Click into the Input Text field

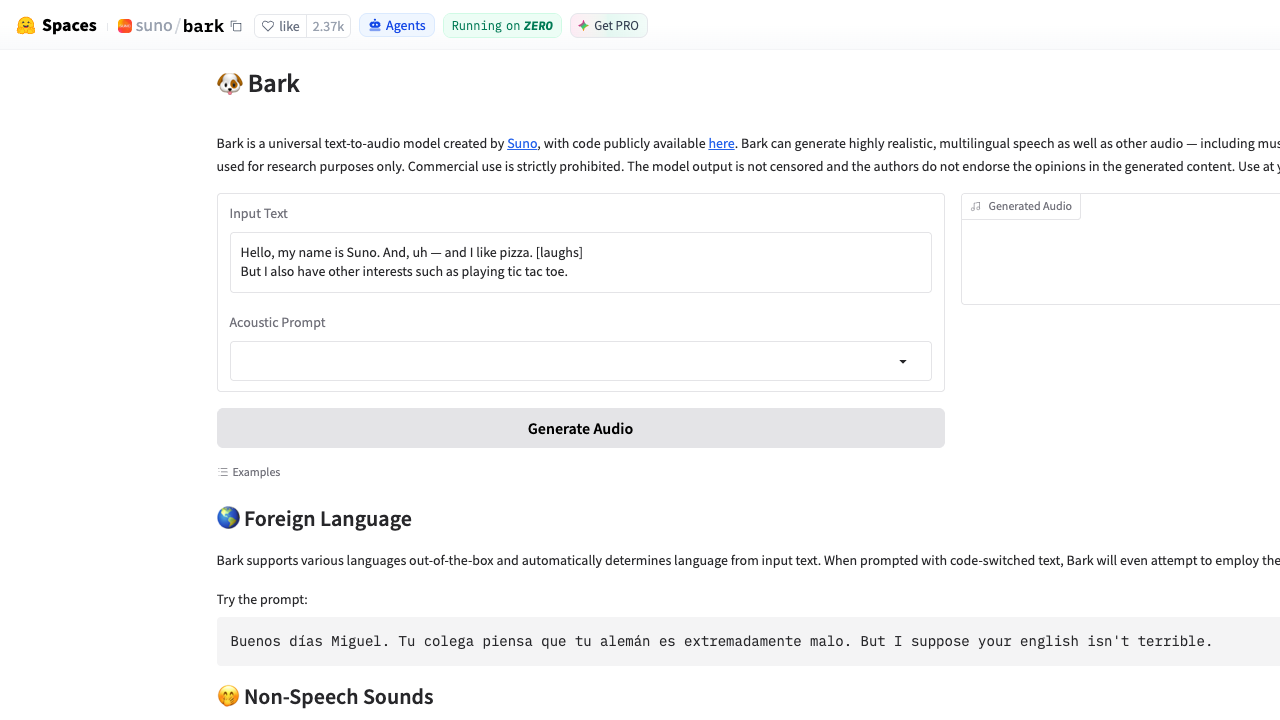coord(581,262)
